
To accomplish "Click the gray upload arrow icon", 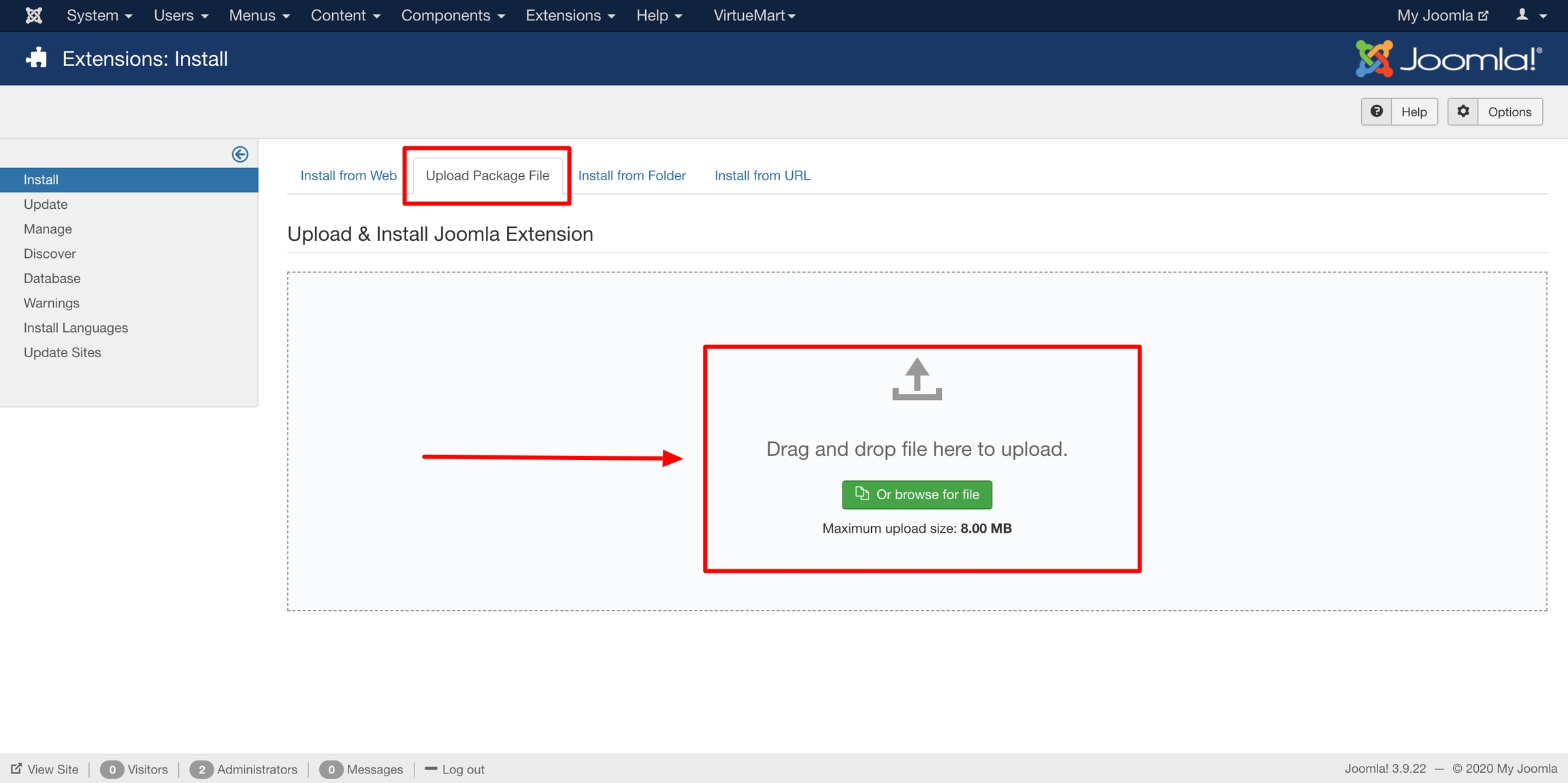I will (x=917, y=379).
